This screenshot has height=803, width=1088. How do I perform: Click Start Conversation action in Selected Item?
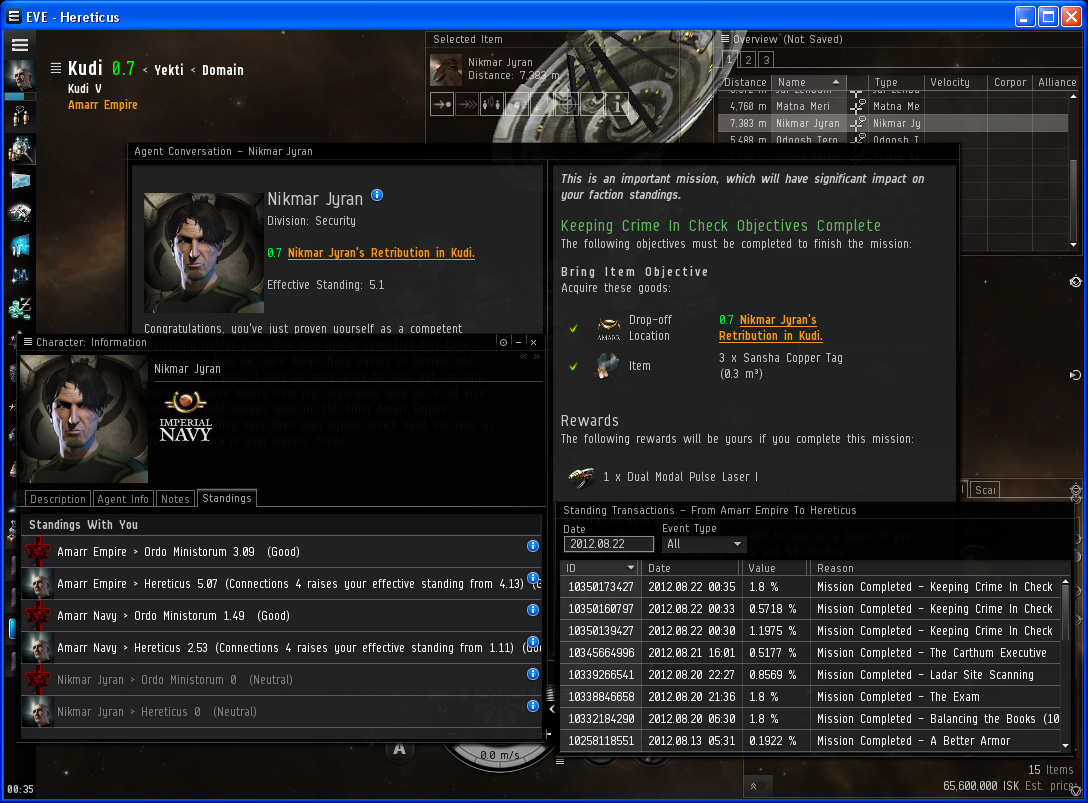[491, 105]
